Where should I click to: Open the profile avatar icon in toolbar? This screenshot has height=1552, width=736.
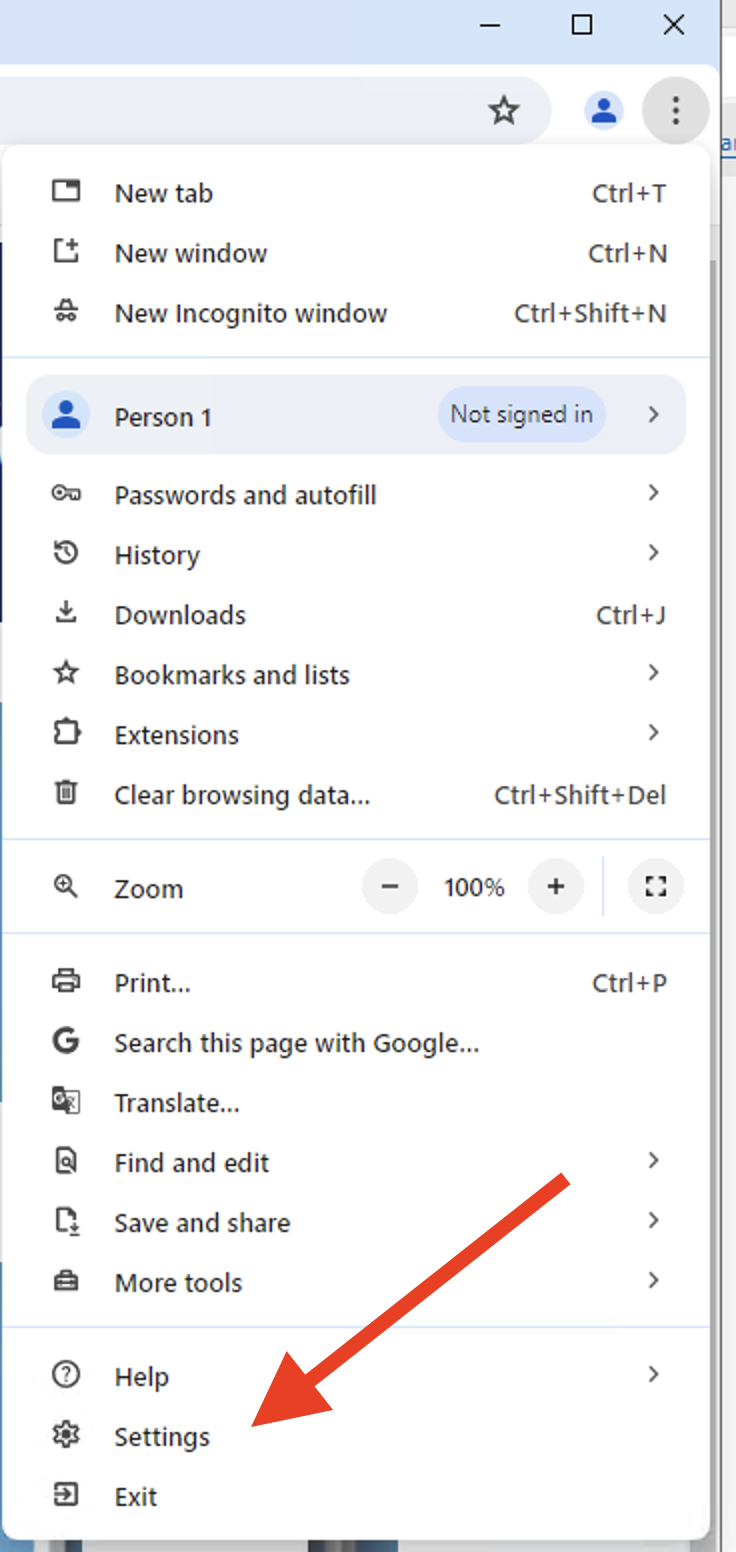[603, 110]
